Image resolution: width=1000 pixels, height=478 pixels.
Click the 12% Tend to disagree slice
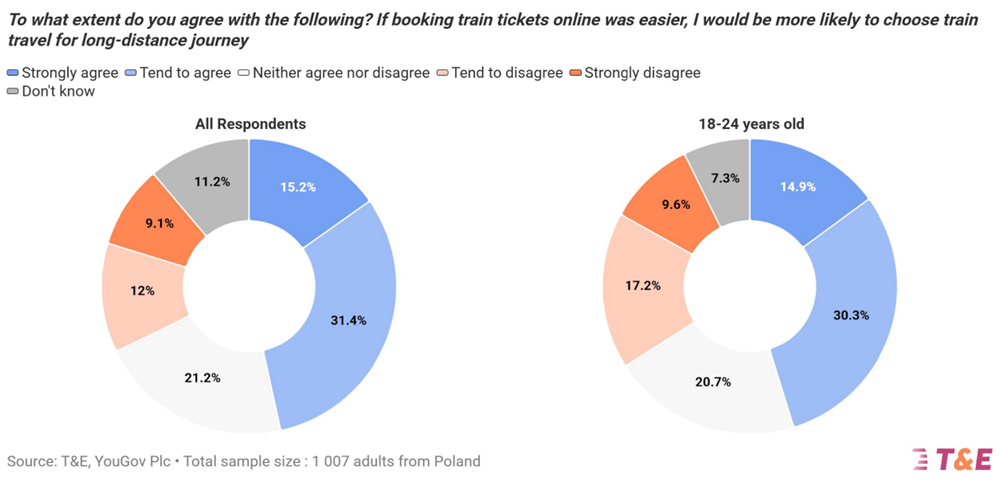[x=142, y=291]
